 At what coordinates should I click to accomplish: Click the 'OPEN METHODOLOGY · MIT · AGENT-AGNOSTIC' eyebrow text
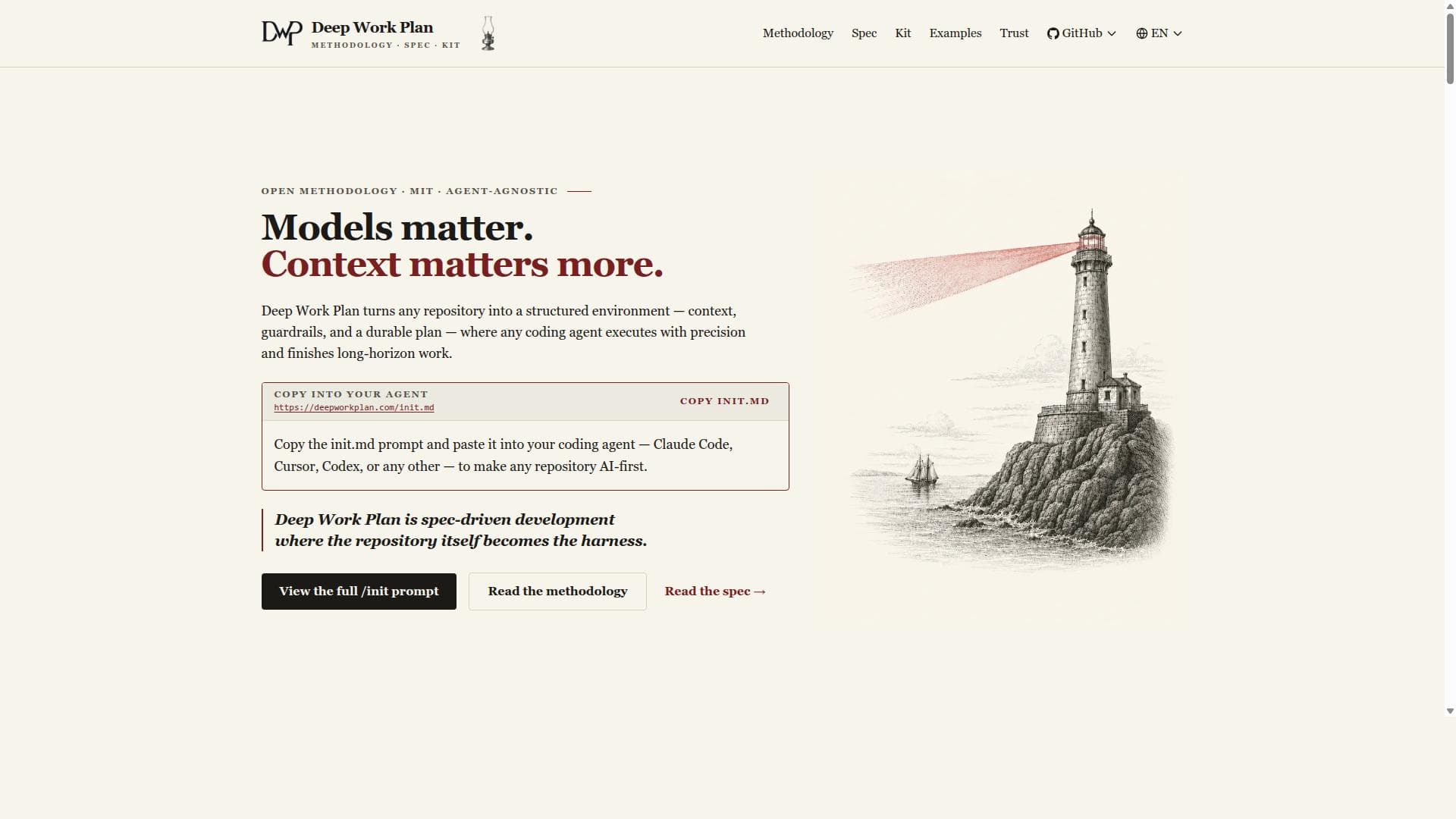point(409,191)
